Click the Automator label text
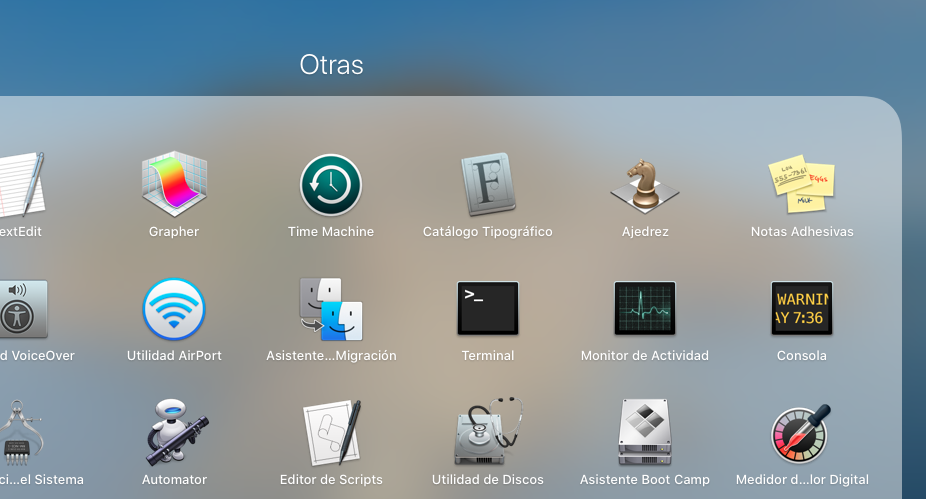Image resolution: width=926 pixels, height=499 pixels. (174, 480)
